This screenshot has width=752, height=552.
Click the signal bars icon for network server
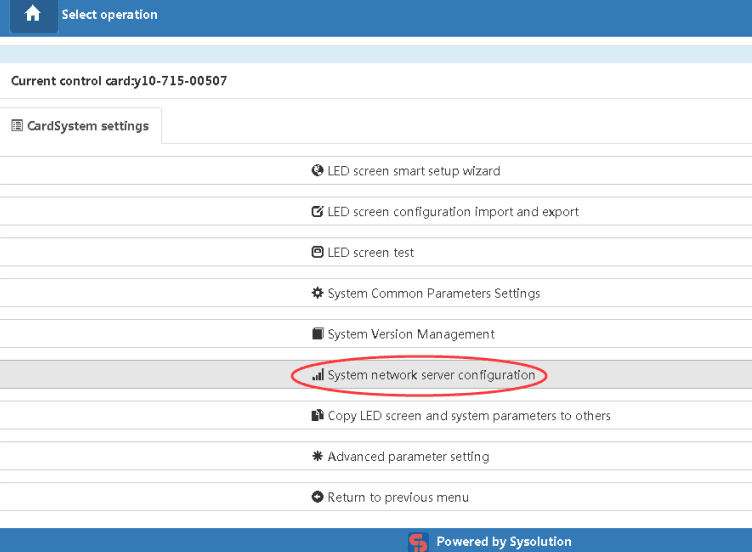point(318,375)
